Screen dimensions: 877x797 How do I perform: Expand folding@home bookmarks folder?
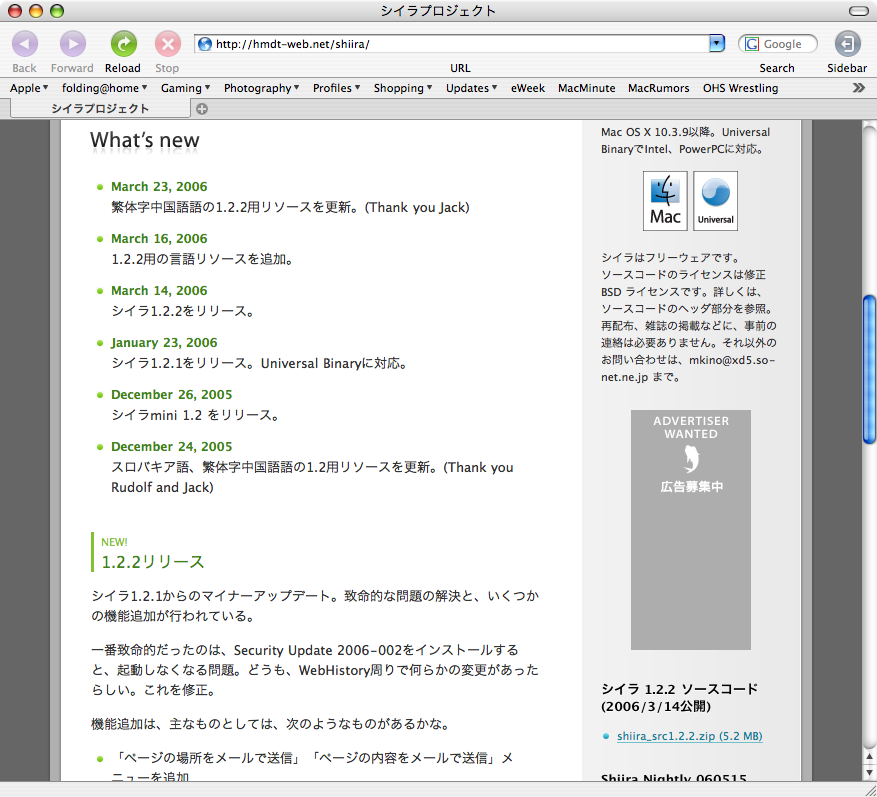coord(105,88)
